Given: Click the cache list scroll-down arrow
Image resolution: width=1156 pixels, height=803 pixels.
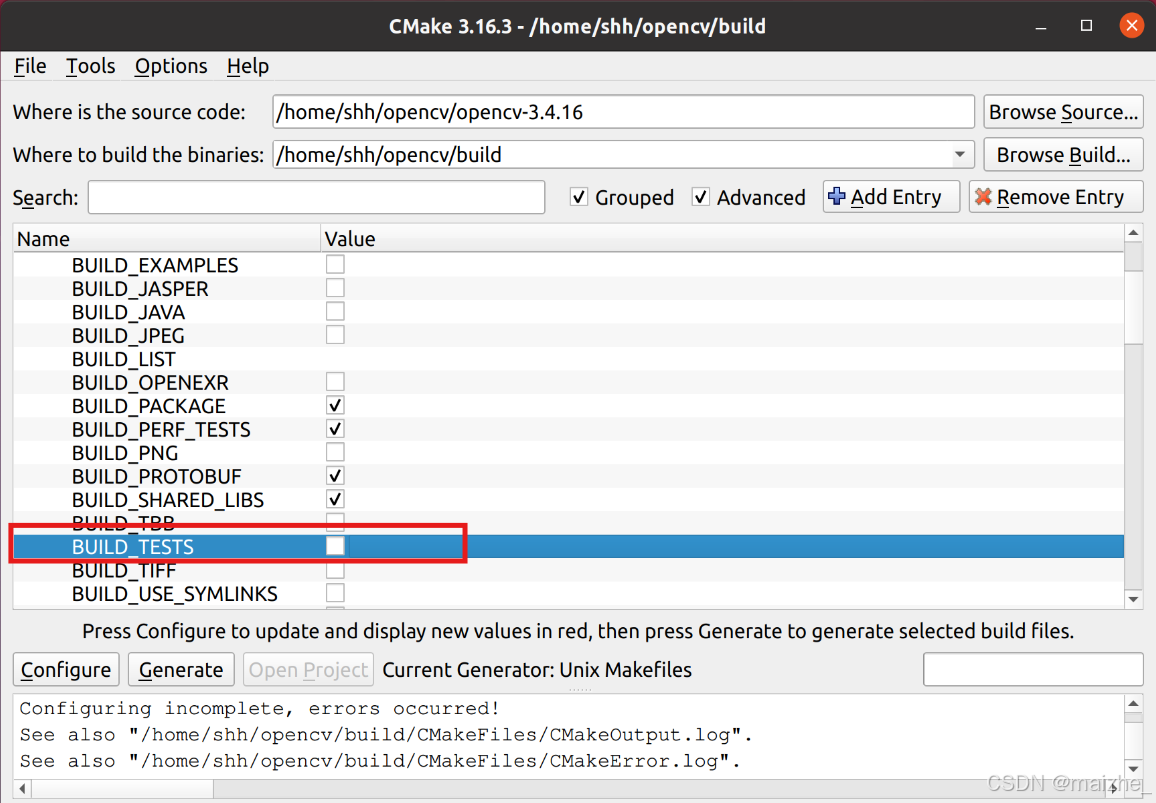Looking at the screenshot, I should point(1133,599).
